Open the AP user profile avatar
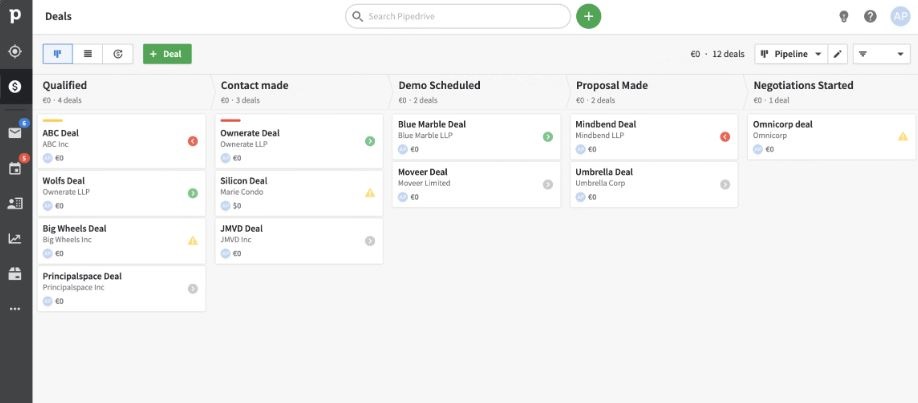918x403 pixels. click(900, 16)
